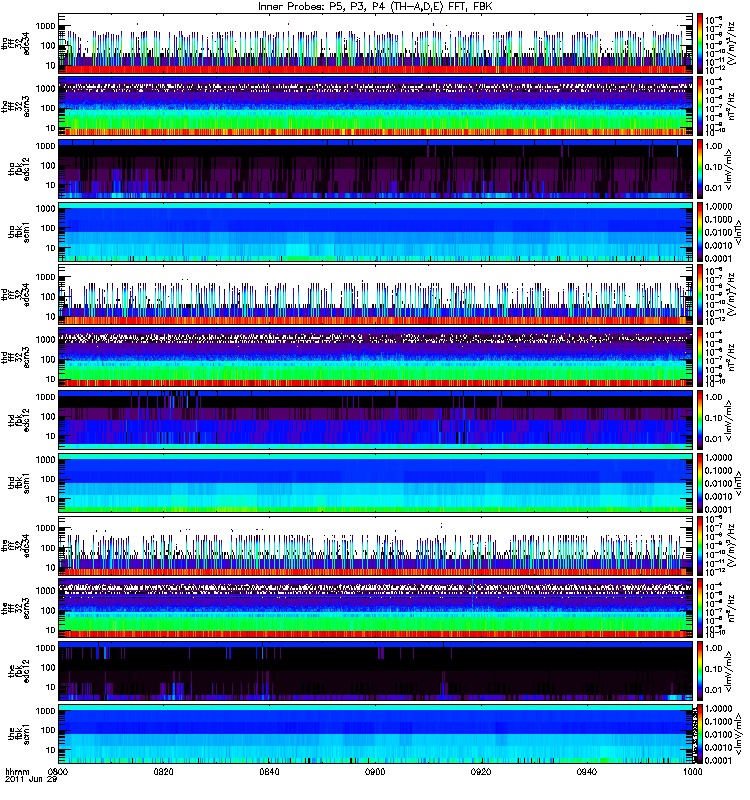
Task: Click the '10' frequency tick of the scm1 panel
Action: (x=51, y=749)
